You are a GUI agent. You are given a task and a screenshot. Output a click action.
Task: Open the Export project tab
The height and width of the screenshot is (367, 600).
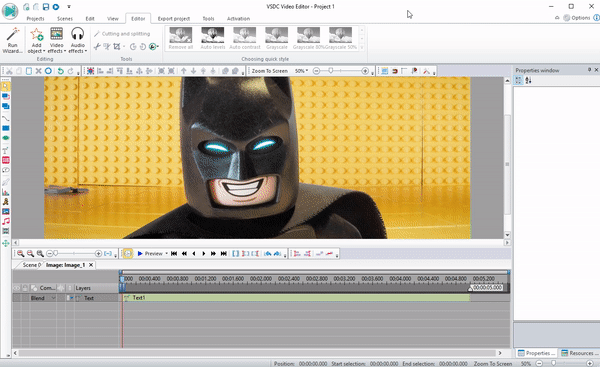point(174,18)
